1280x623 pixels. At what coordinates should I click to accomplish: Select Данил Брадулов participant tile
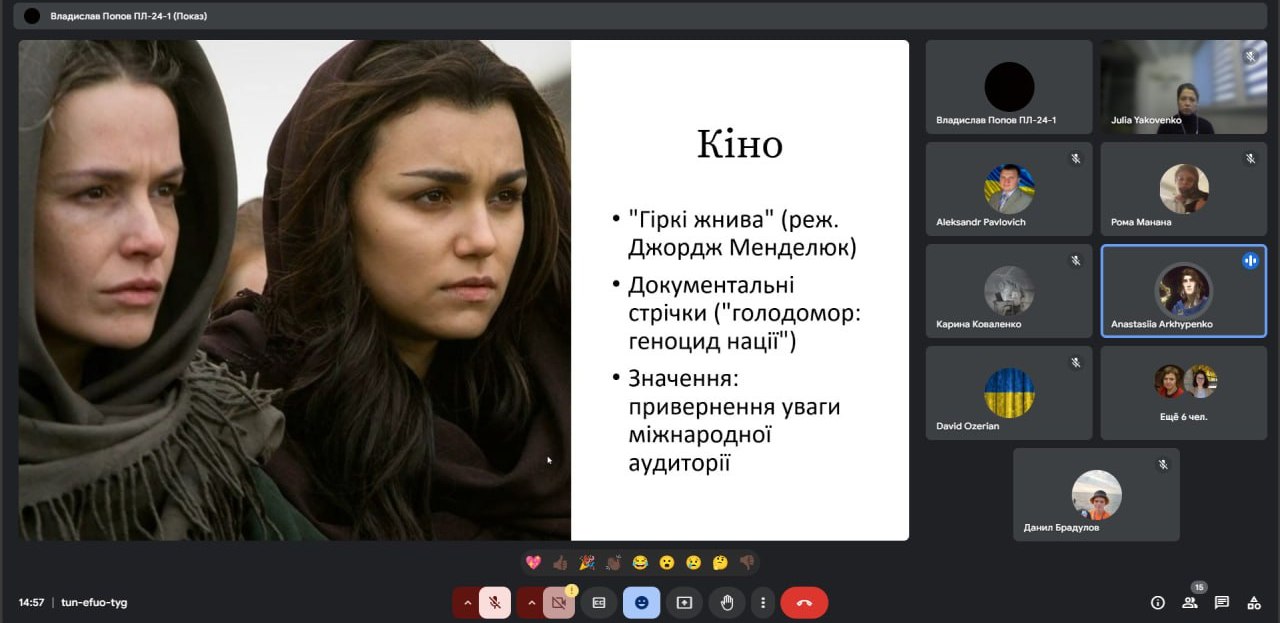coord(1096,495)
